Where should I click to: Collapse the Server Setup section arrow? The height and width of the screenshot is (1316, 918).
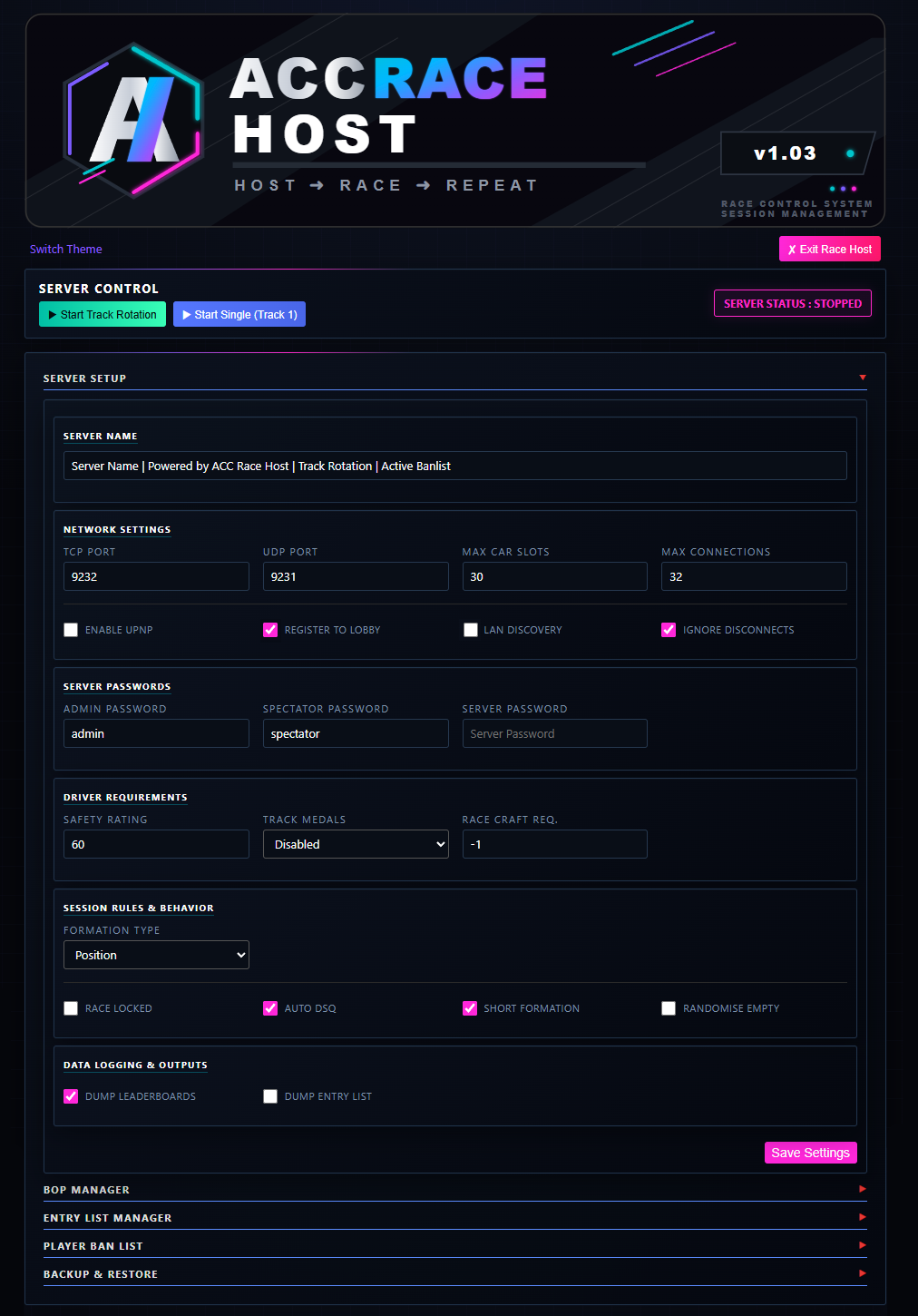point(863,378)
